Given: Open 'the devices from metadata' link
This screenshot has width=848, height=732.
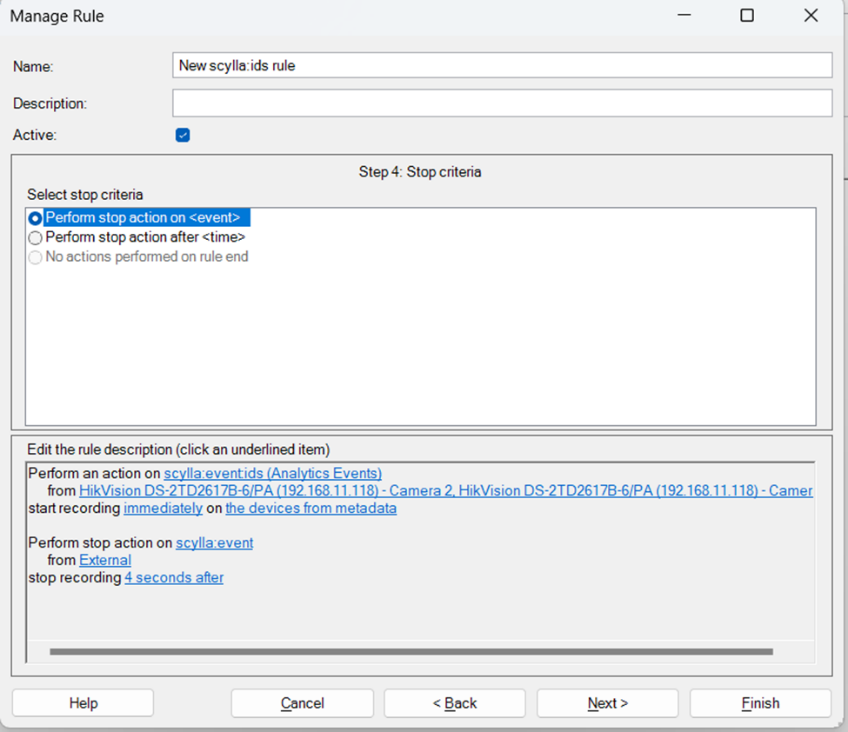Looking at the screenshot, I should pos(311,508).
